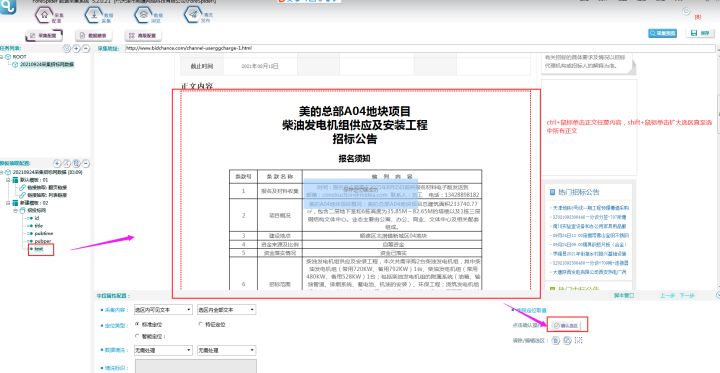The image size is (720, 373).
Task: Click the table icon of template 01
Action: tap(15, 180)
